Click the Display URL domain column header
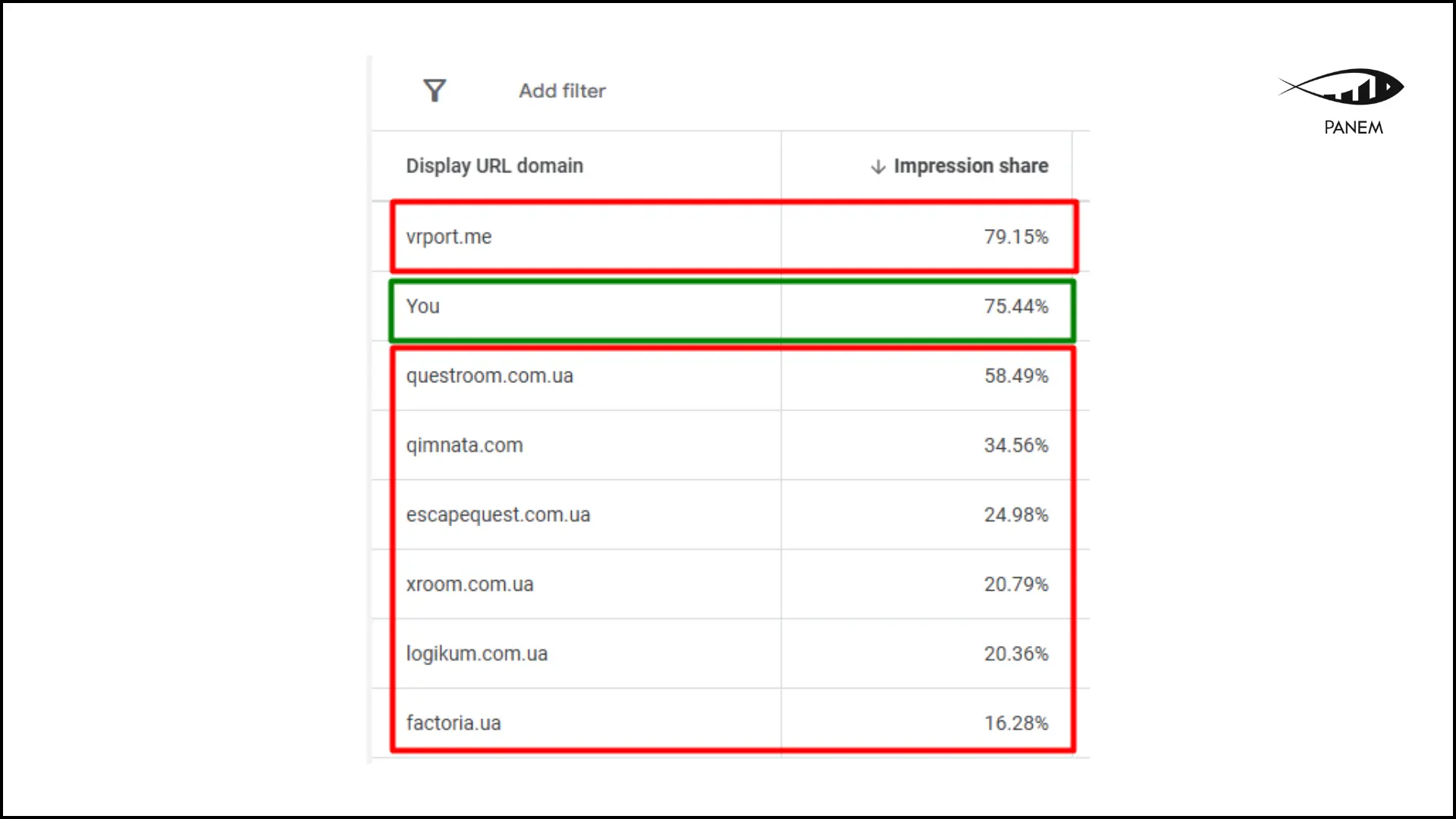 tap(494, 166)
